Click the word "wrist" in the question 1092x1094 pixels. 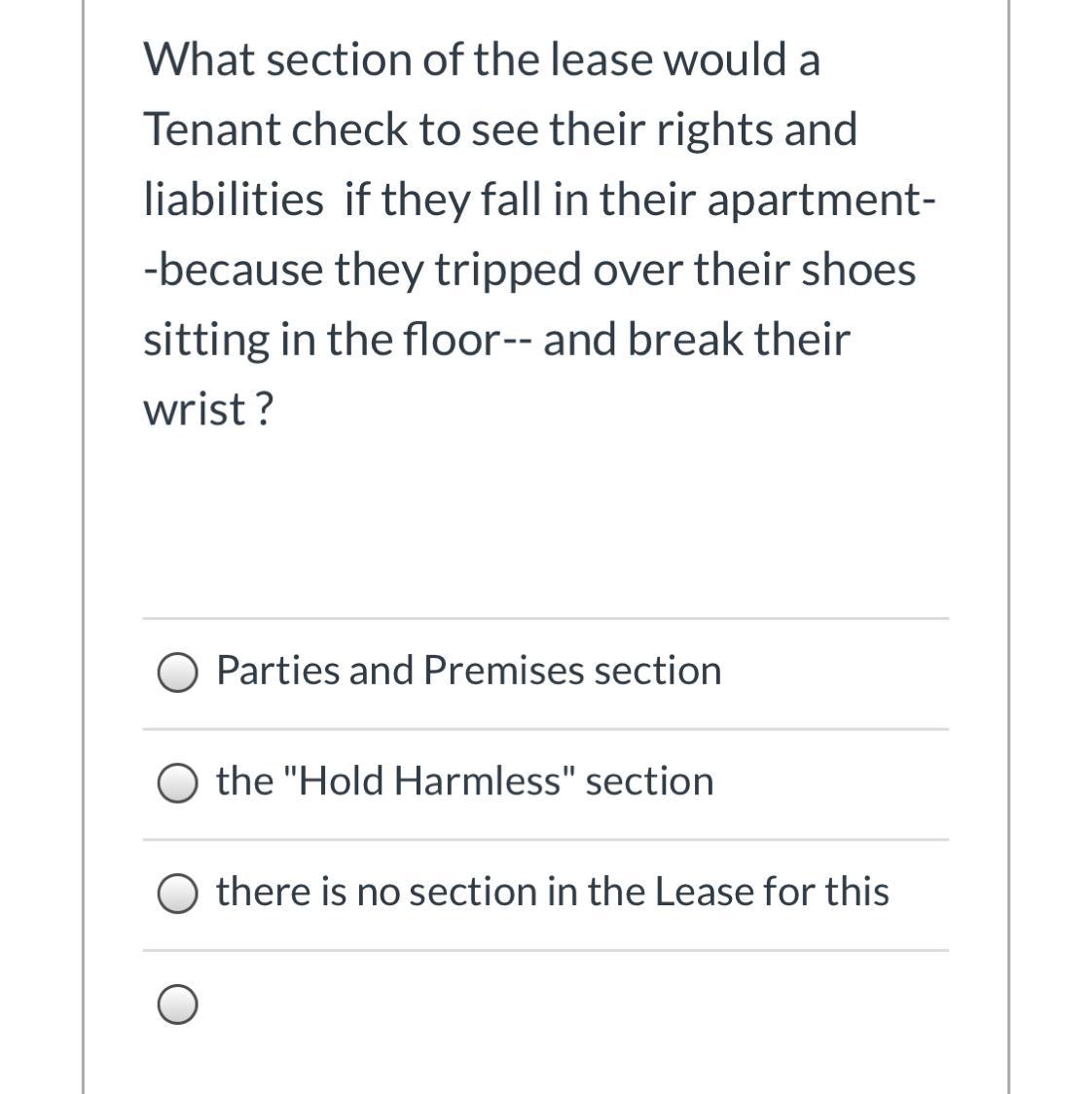(x=194, y=410)
